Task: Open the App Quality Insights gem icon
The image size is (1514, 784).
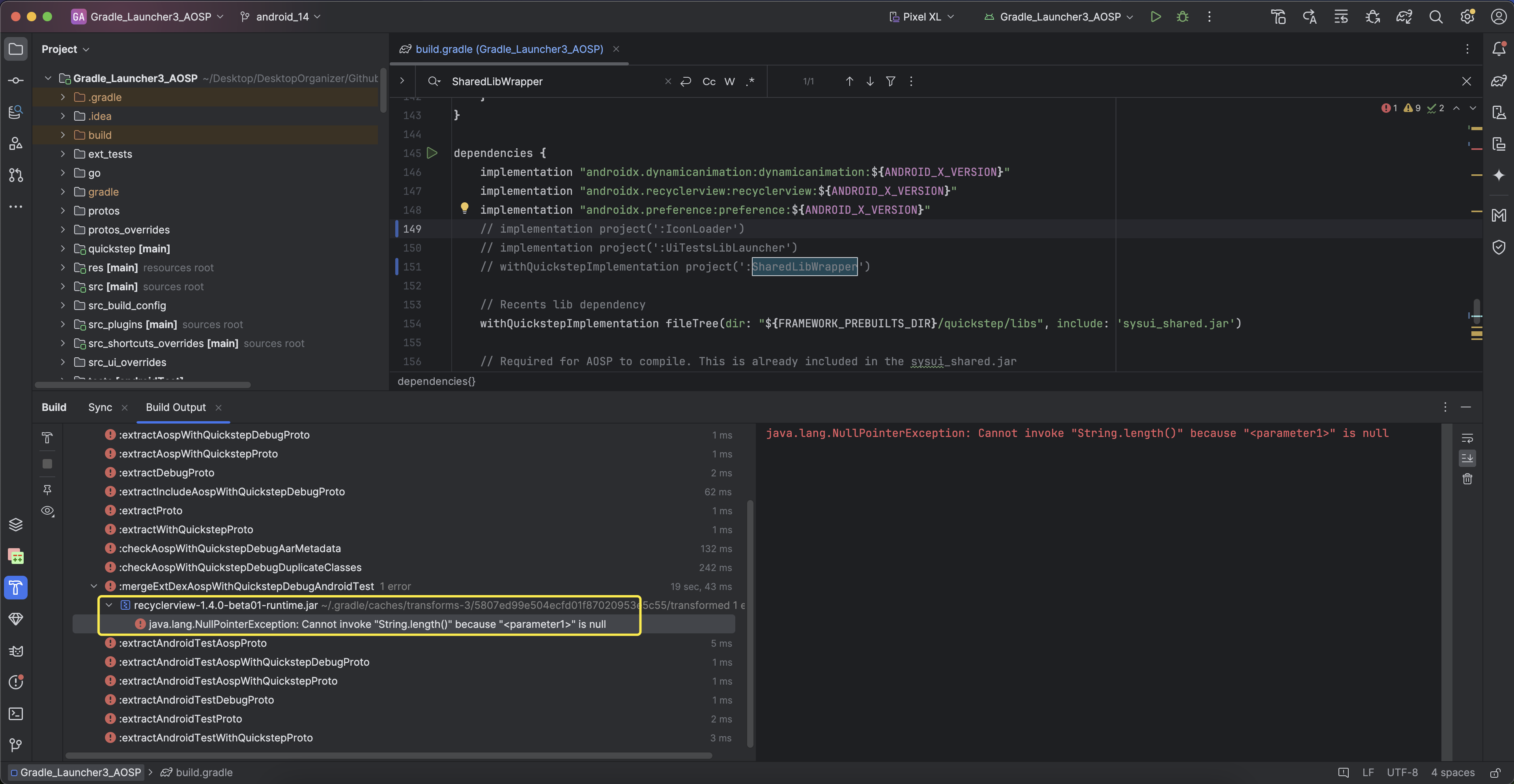Action: coord(16,619)
